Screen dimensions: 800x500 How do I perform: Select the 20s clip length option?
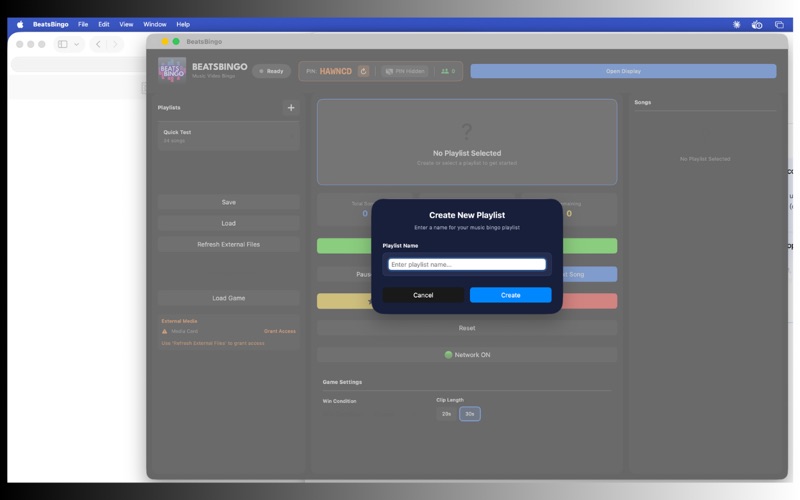click(446, 414)
